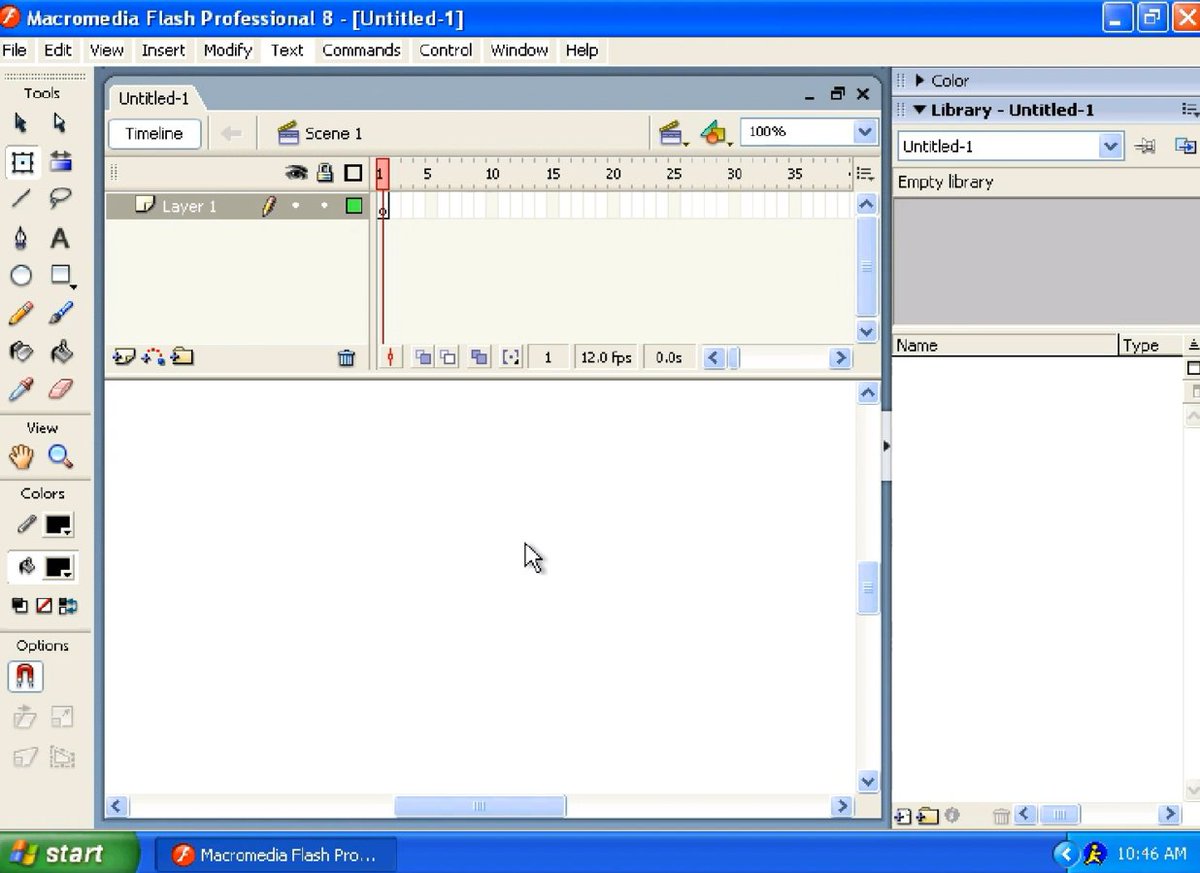The image size is (1200, 873).
Task: Add a motion guide layer
Action: pyautogui.click(x=153, y=356)
